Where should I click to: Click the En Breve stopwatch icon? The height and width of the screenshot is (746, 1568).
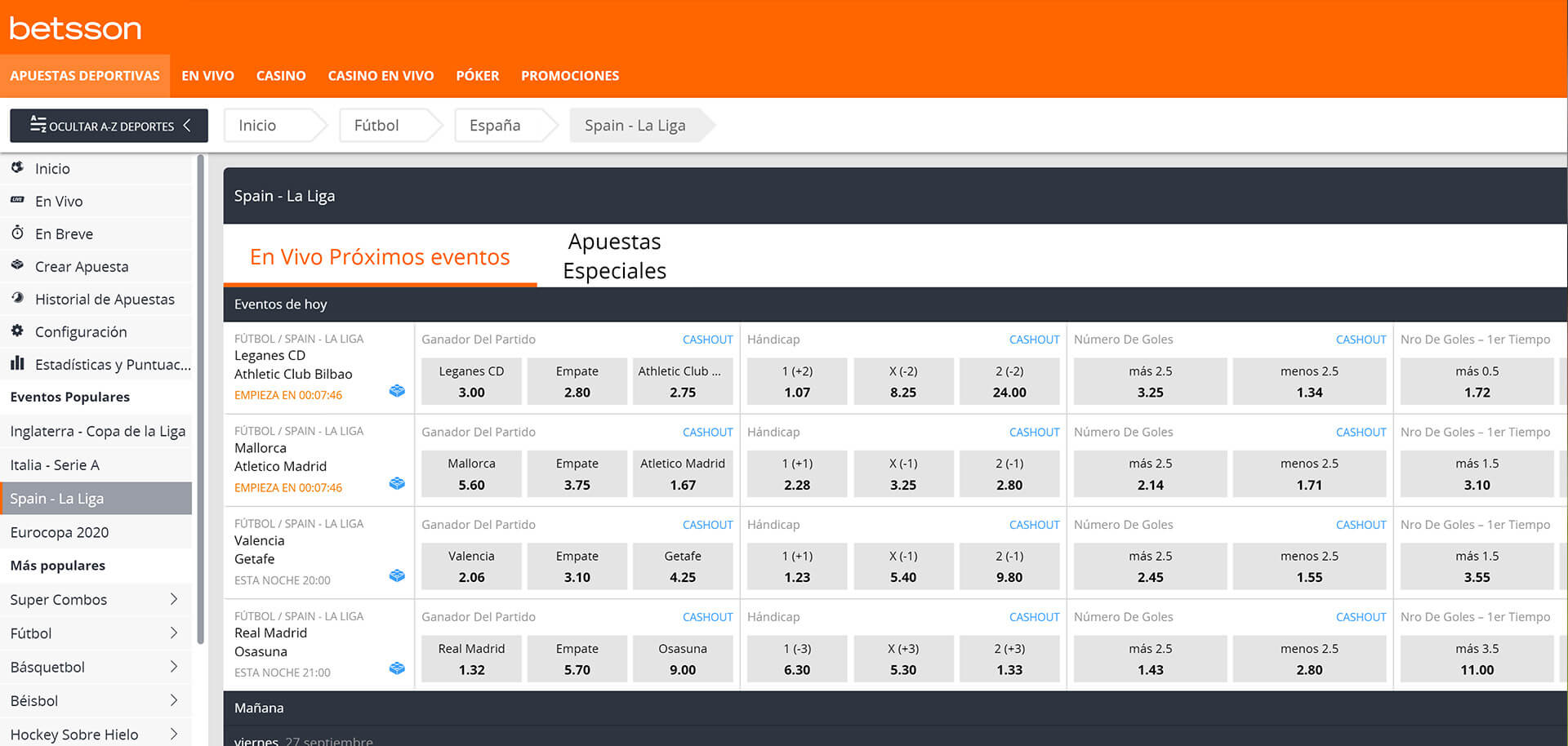(x=17, y=233)
